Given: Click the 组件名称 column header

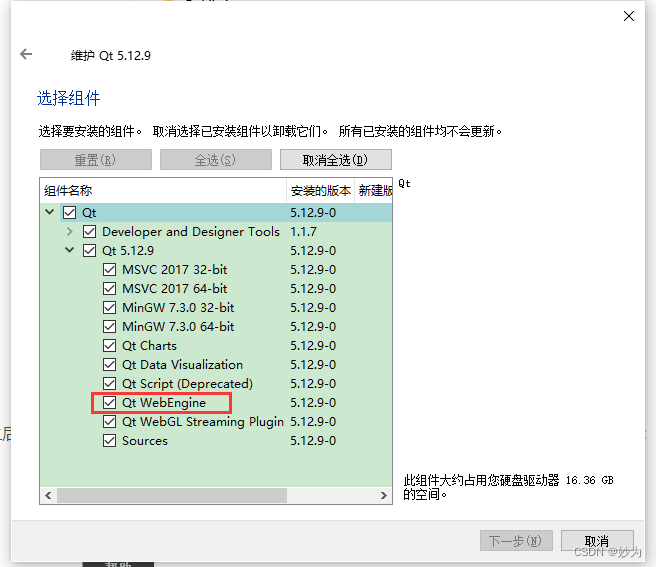Looking at the screenshot, I should click(x=163, y=191).
